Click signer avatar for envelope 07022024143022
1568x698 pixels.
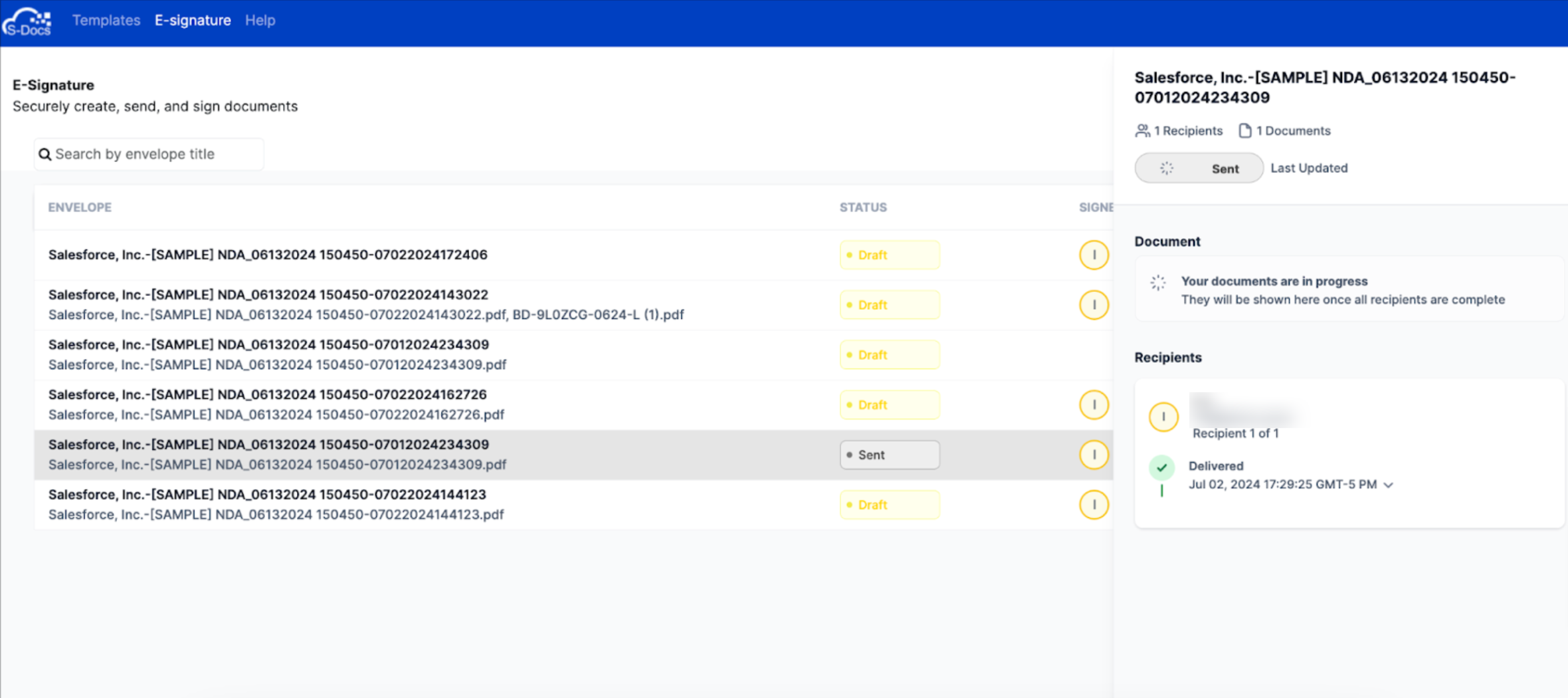coord(1094,304)
